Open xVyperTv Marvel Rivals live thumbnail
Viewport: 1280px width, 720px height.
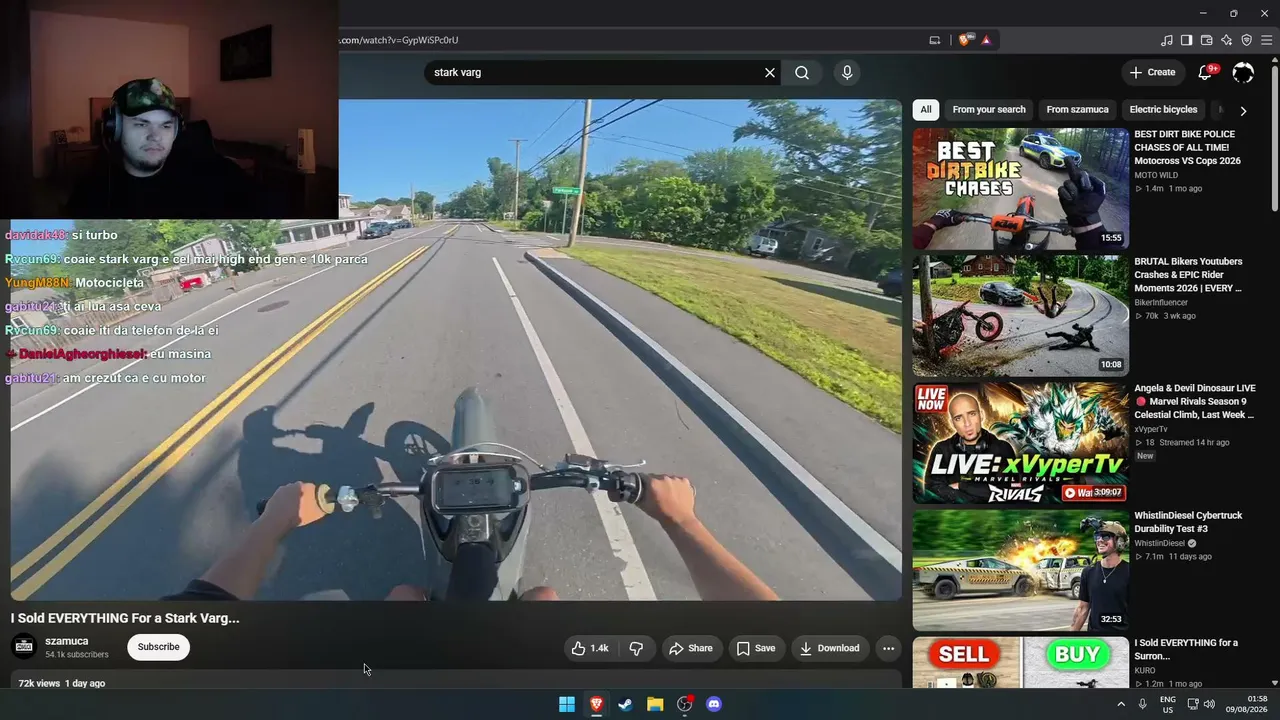[x=1020, y=443]
